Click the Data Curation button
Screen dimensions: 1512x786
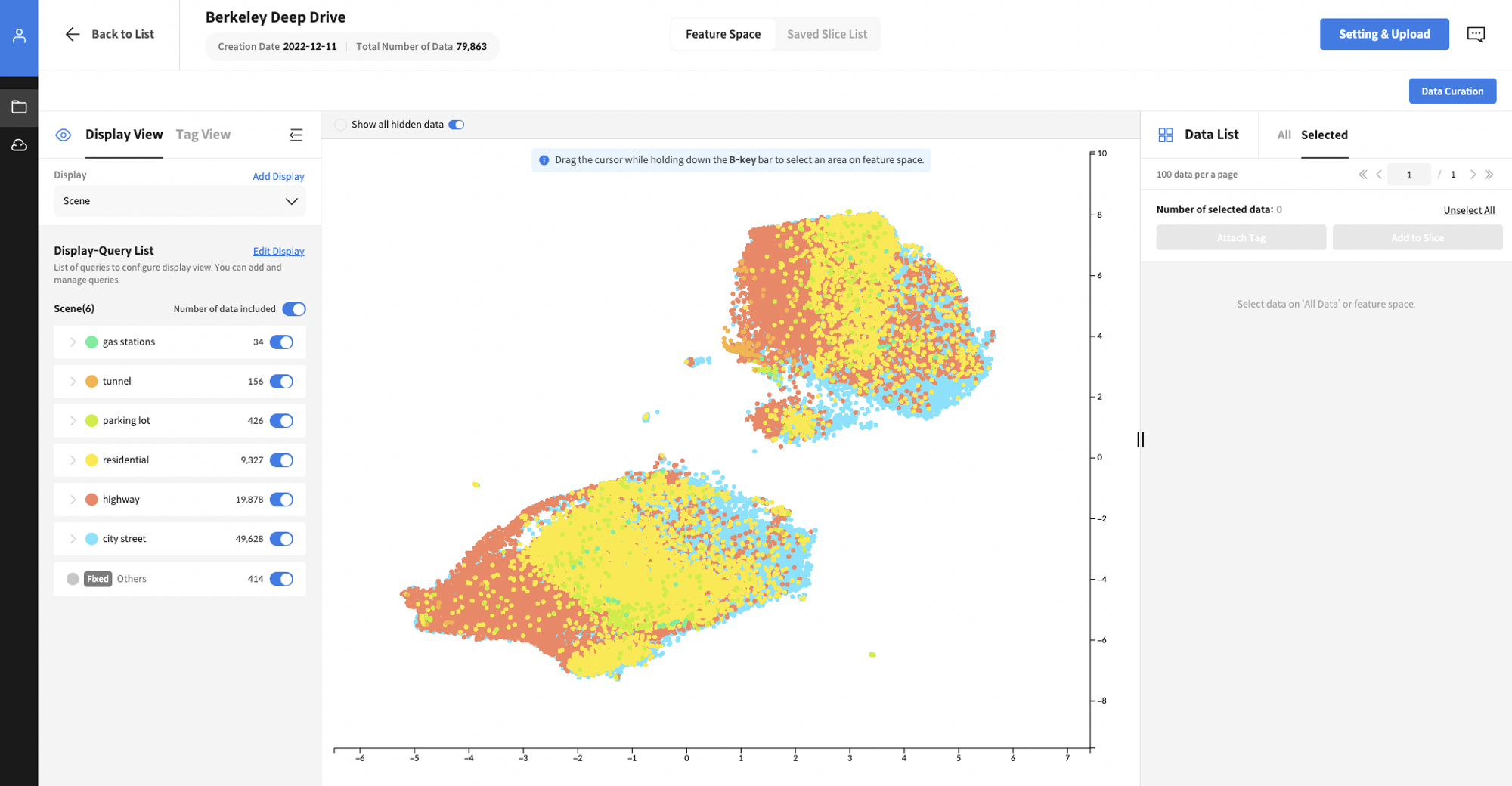[x=1452, y=91]
